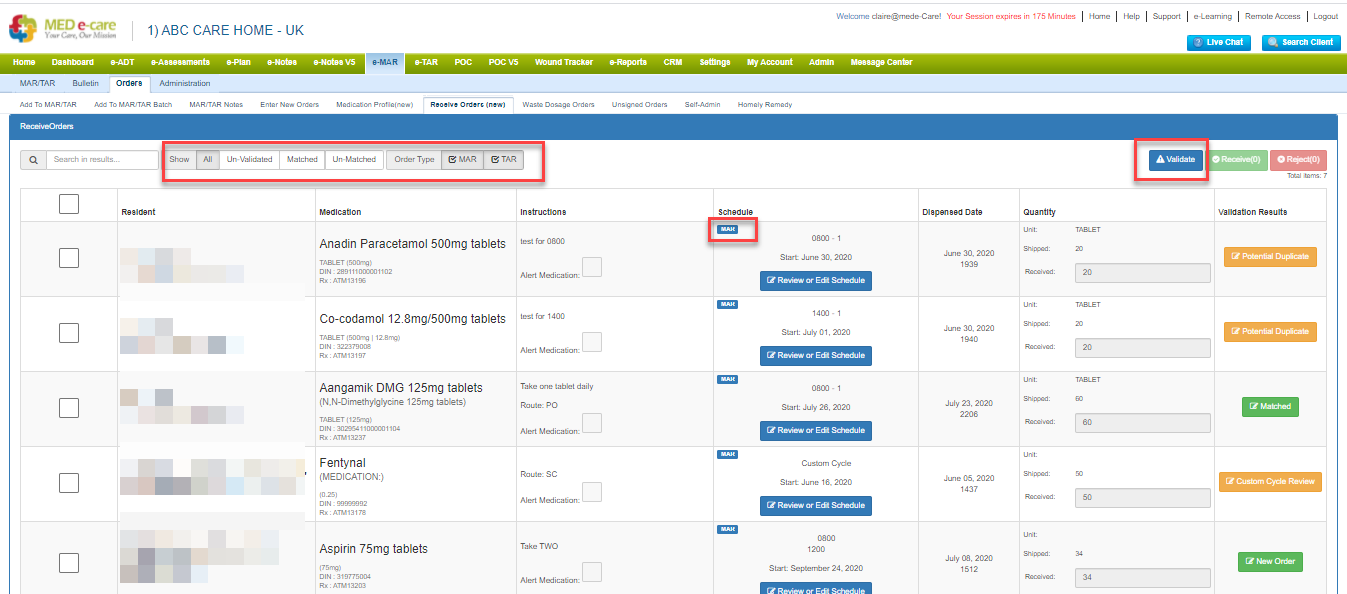Click the MED e-care logo
This screenshot has height=594, width=1347.
point(65,28)
